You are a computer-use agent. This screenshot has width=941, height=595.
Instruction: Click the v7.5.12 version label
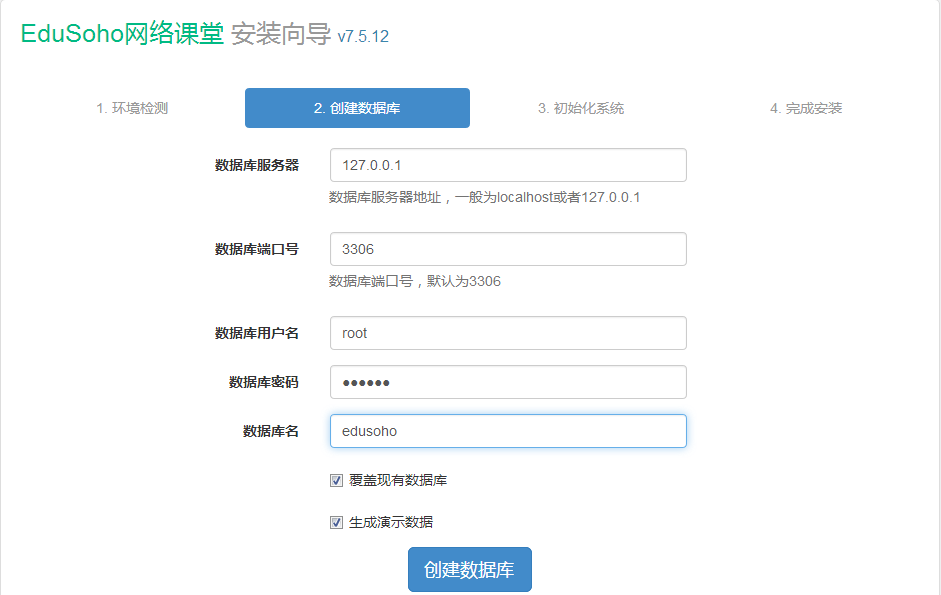[364, 36]
